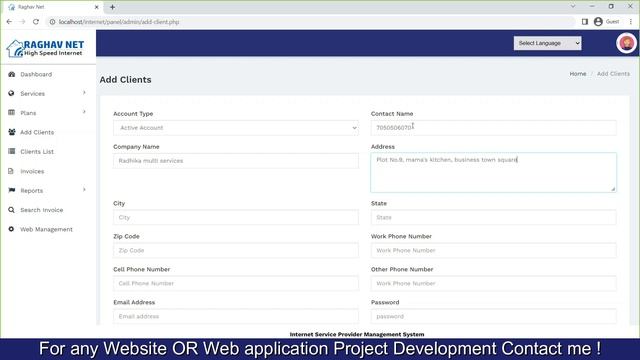Expand the Reports submenu arrow
Viewport: 640px width, 360px height.
(84, 190)
